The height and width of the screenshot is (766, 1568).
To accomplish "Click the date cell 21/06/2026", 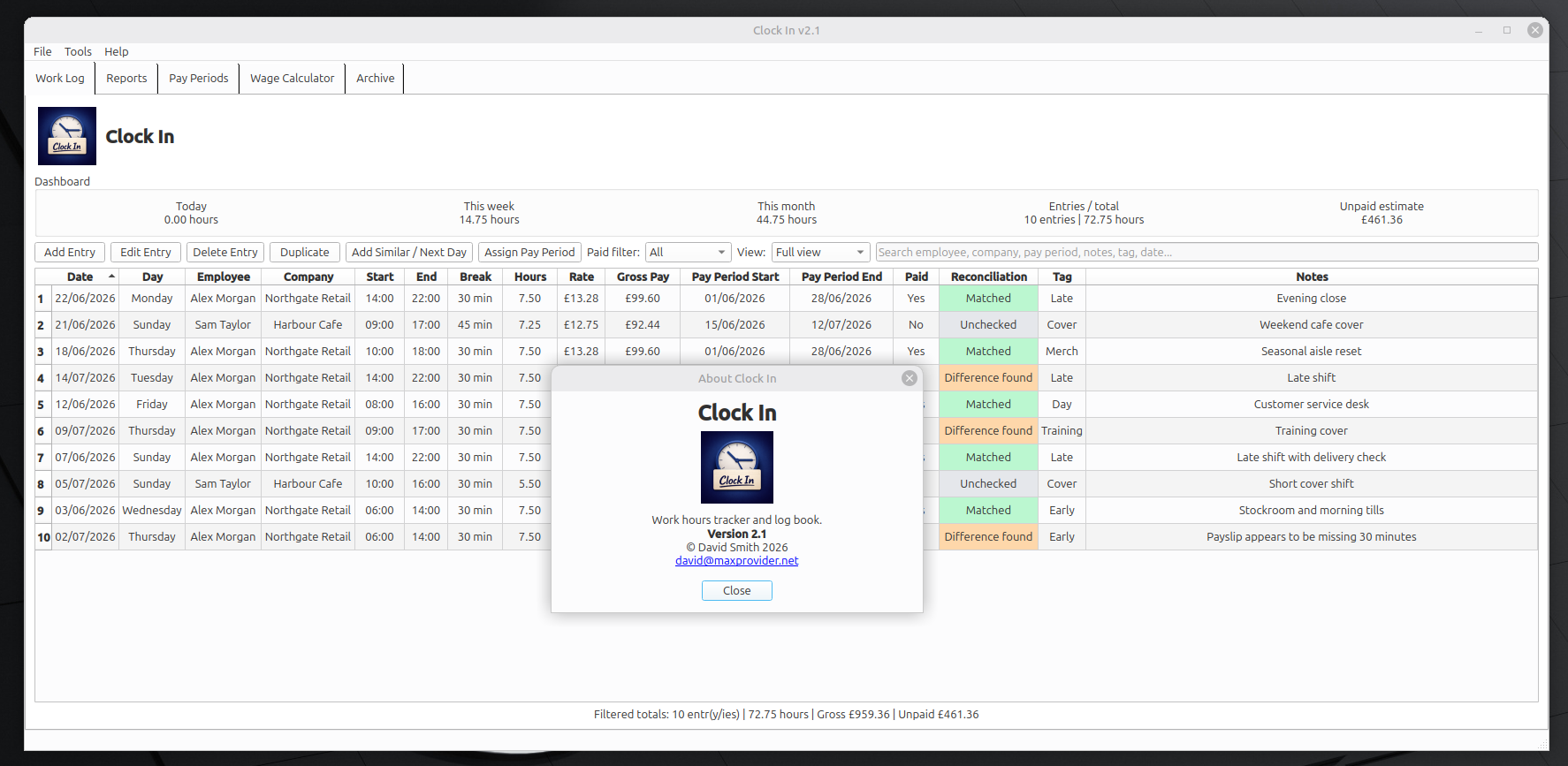I will 86,325.
